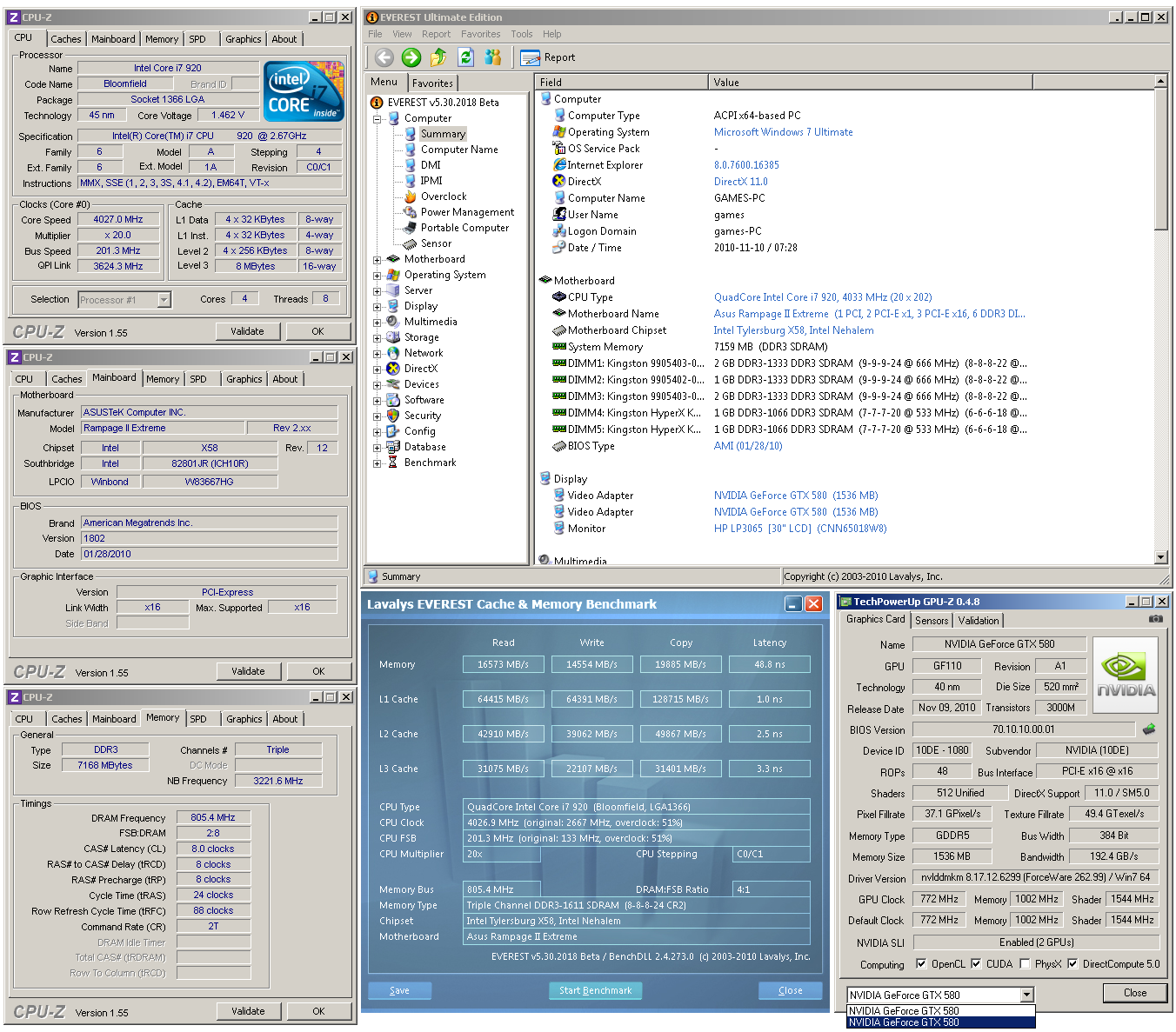The width and height of the screenshot is (1176, 1032).
Task: Open the GPU-Z graphics card selector dropdown
Action: [1026, 995]
